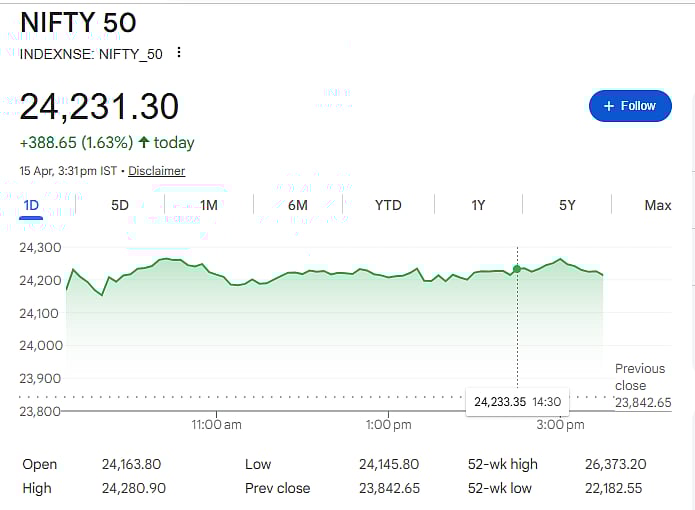
Task: Select the Max chart range
Action: tap(657, 206)
